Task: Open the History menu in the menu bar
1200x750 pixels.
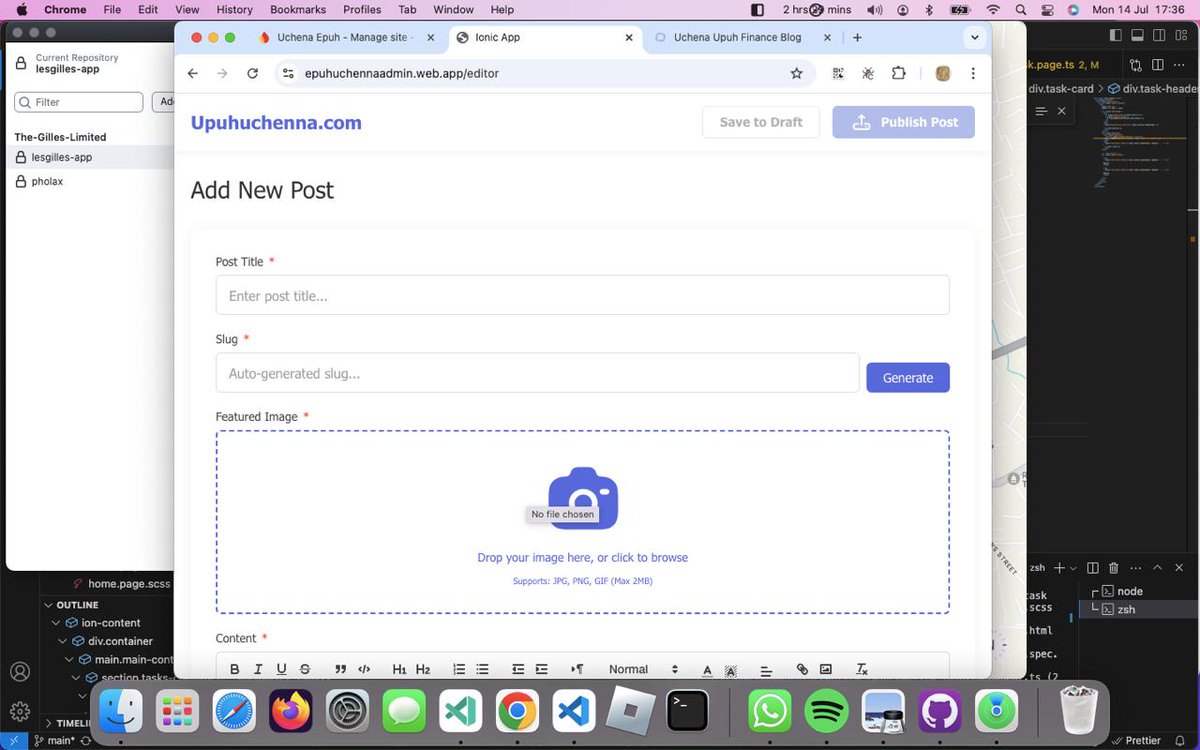Action: 235,9
